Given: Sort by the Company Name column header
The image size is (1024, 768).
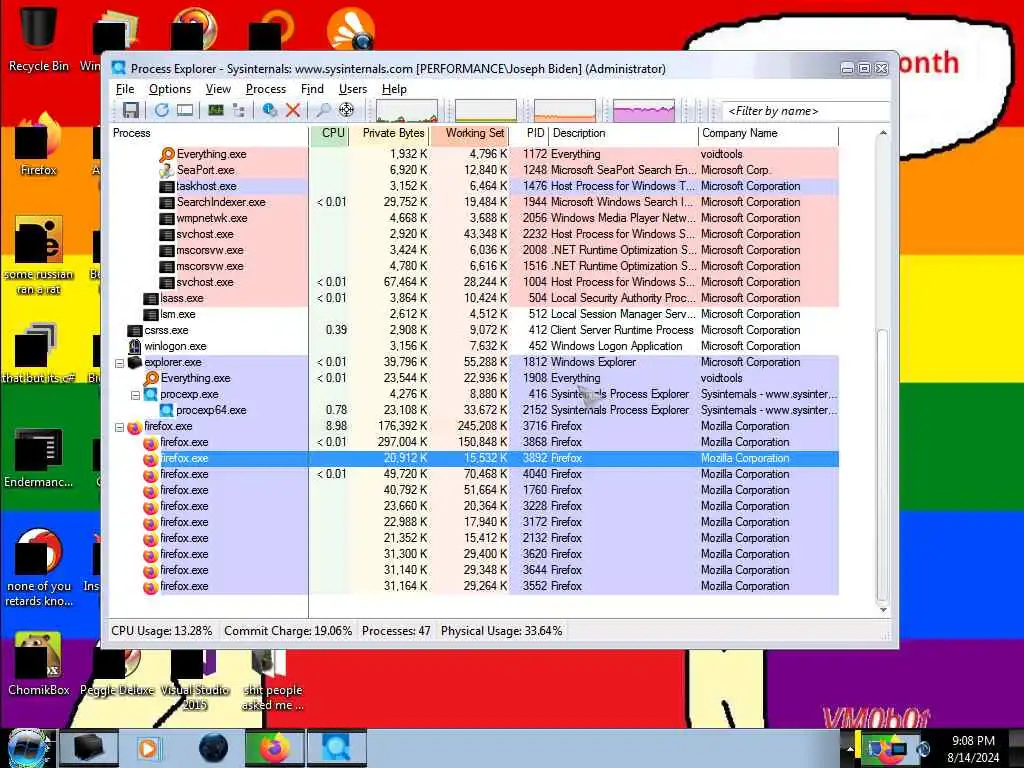Looking at the screenshot, I should [769, 133].
